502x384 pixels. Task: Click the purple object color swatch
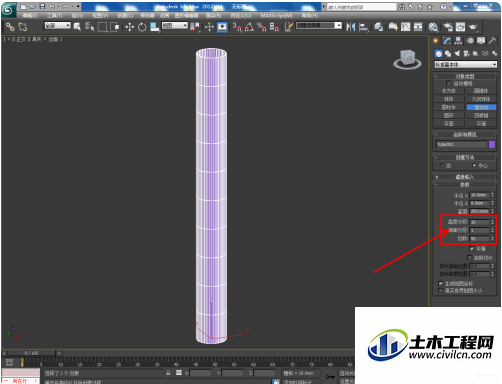click(492, 144)
